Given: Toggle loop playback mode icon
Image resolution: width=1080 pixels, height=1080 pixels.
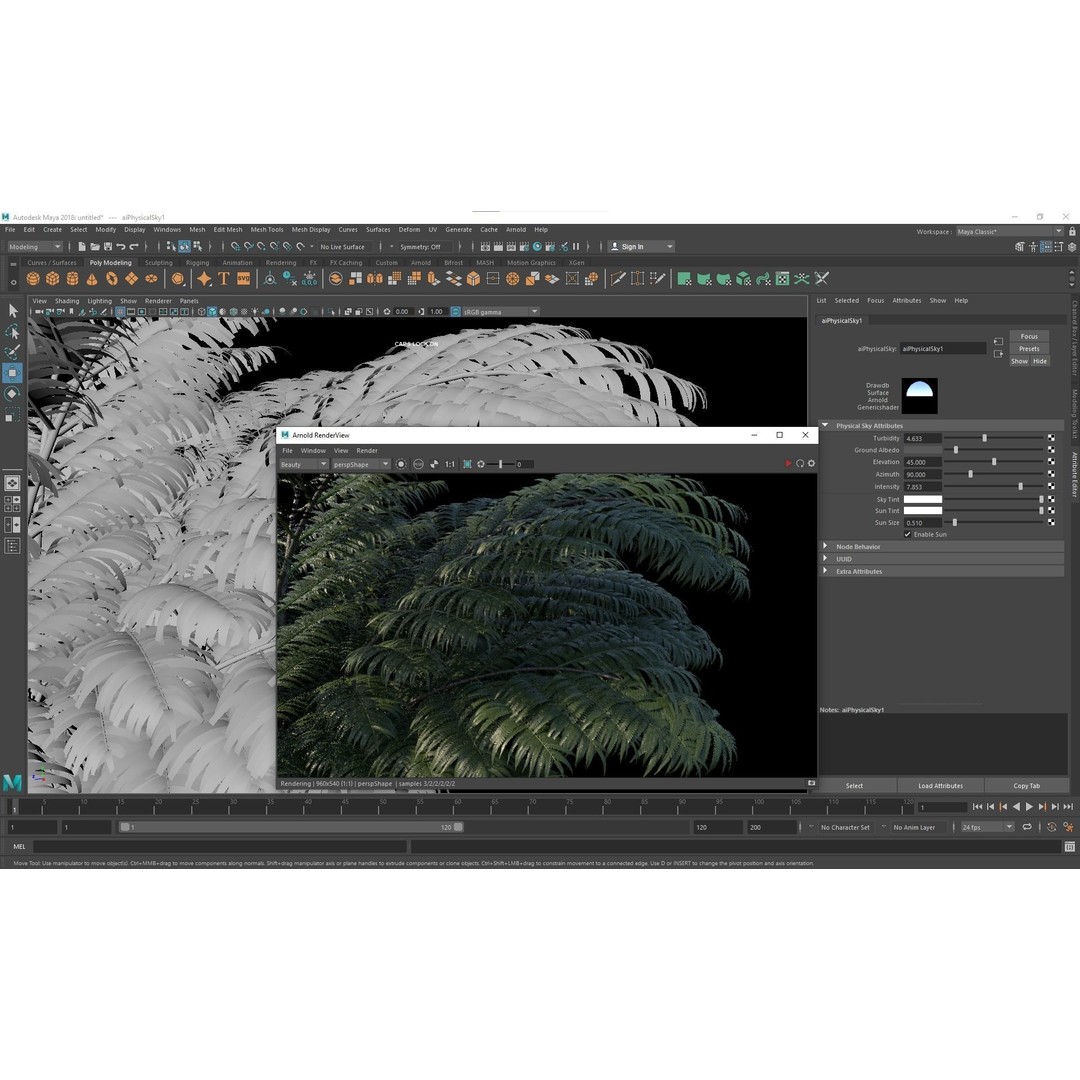Looking at the screenshot, I should click(x=1027, y=827).
